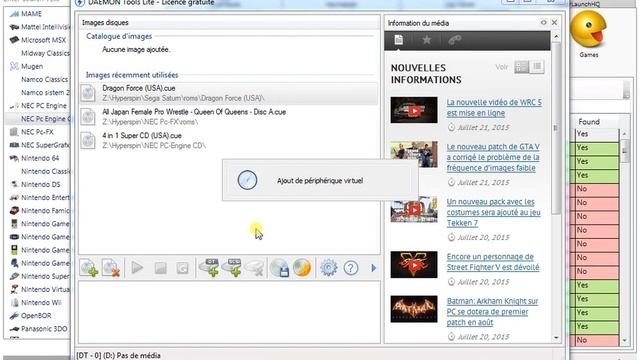Click the Burn disc icon
The width and height of the screenshot is (640, 360).
pos(302,268)
